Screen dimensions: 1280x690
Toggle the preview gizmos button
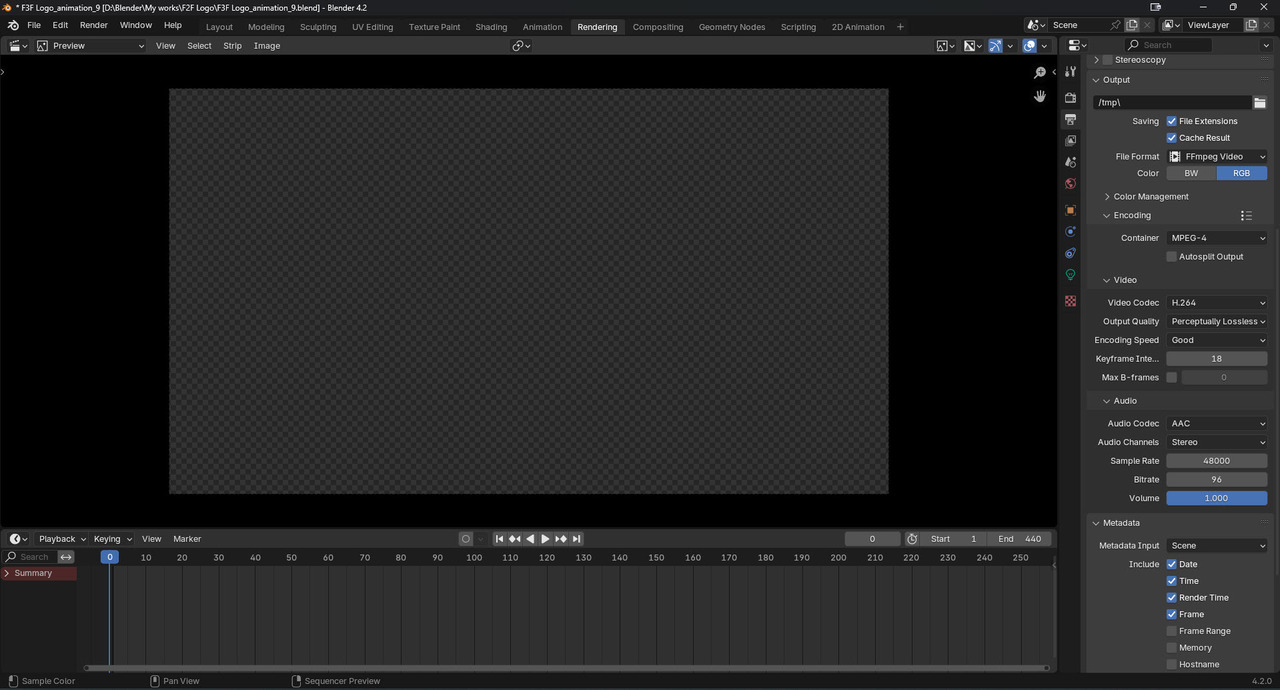pyautogui.click(x=995, y=46)
